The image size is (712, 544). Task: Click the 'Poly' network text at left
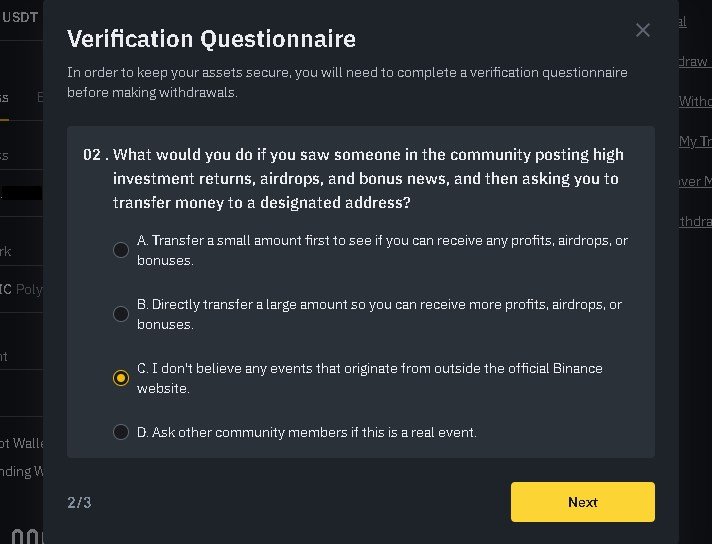[29, 289]
